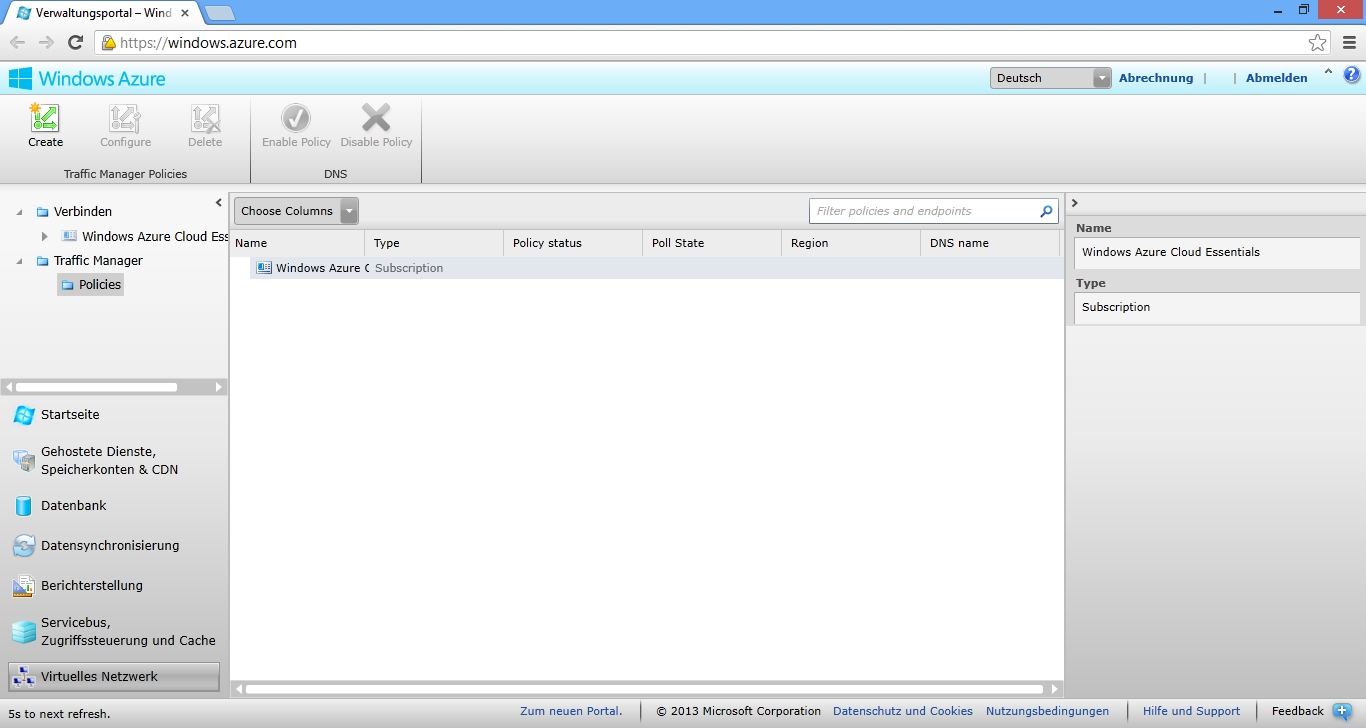This screenshot has width=1366, height=728.
Task: Collapse the left navigation pane arrow
Action: [219, 203]
